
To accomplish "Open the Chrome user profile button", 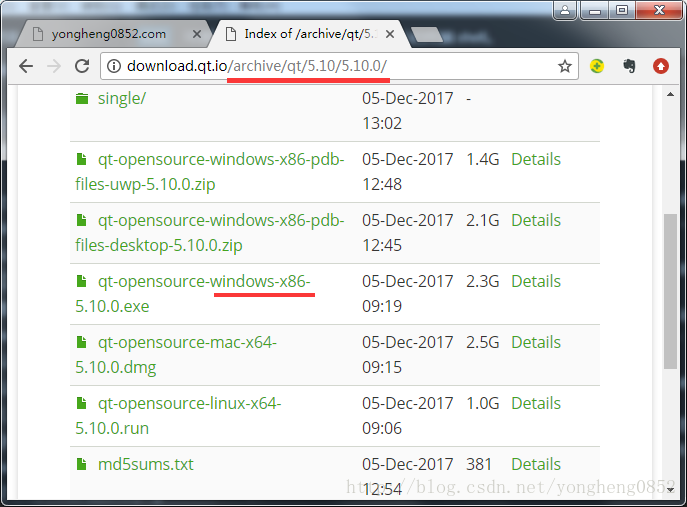I will click(565, 10).
